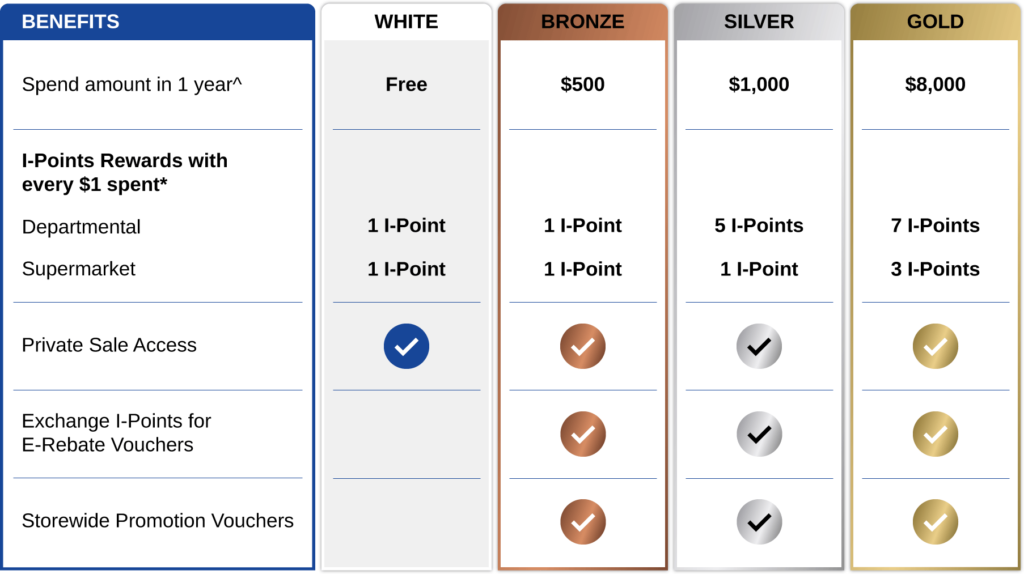The width and height of the screenshot is (1024, 574).
Task: Click the Gold $8,000 spend amount
Action: [x=935, y=85]
